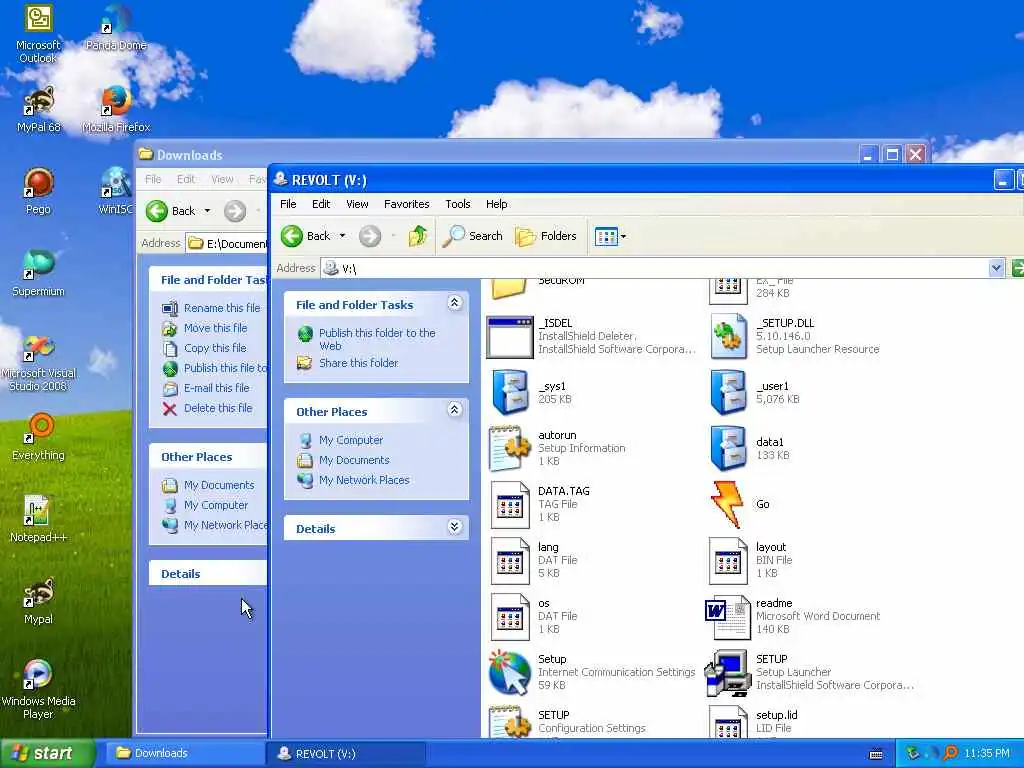Click the Go button beside address bar
Image resolution: width=1024 pixels, height=768 pixels.
pyautogui.click(x=1017, y=268)
